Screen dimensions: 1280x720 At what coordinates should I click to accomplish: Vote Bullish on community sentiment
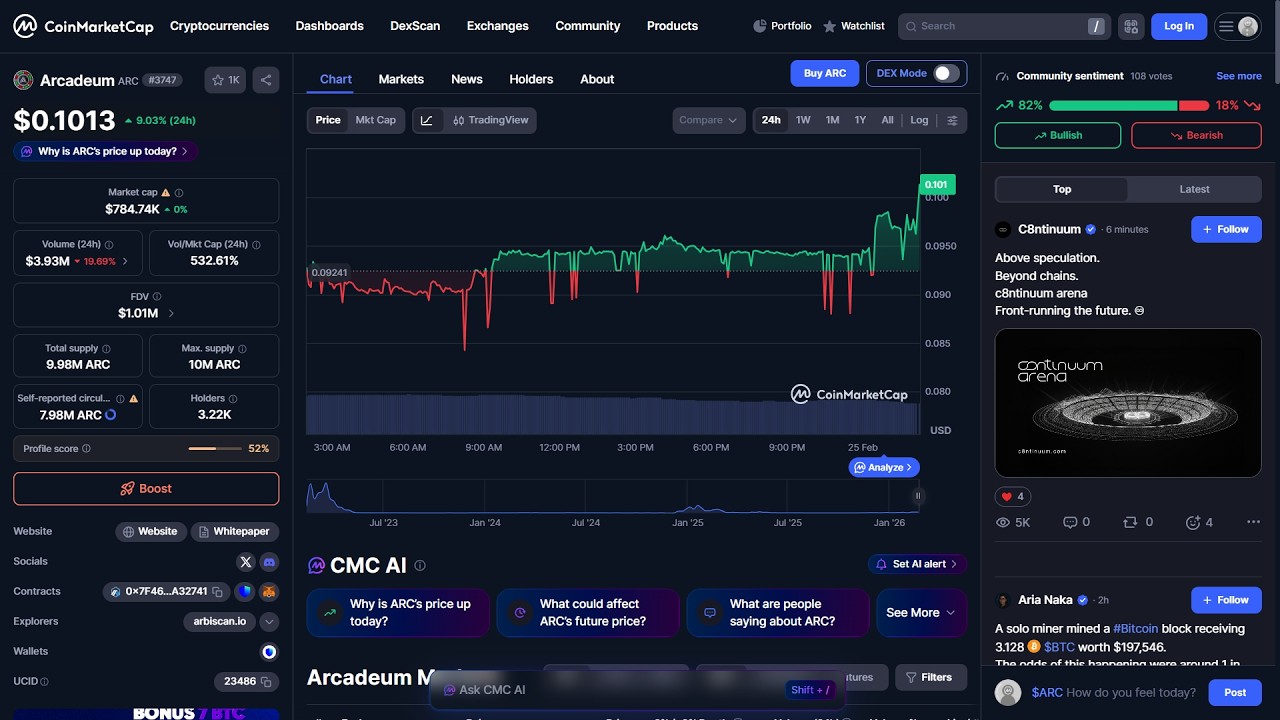click(x=1058, y=135)
